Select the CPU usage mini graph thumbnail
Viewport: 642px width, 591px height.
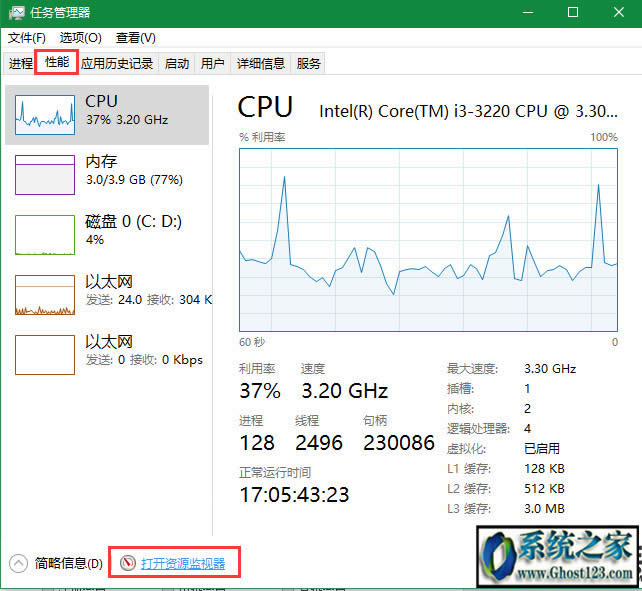(45, 115)
